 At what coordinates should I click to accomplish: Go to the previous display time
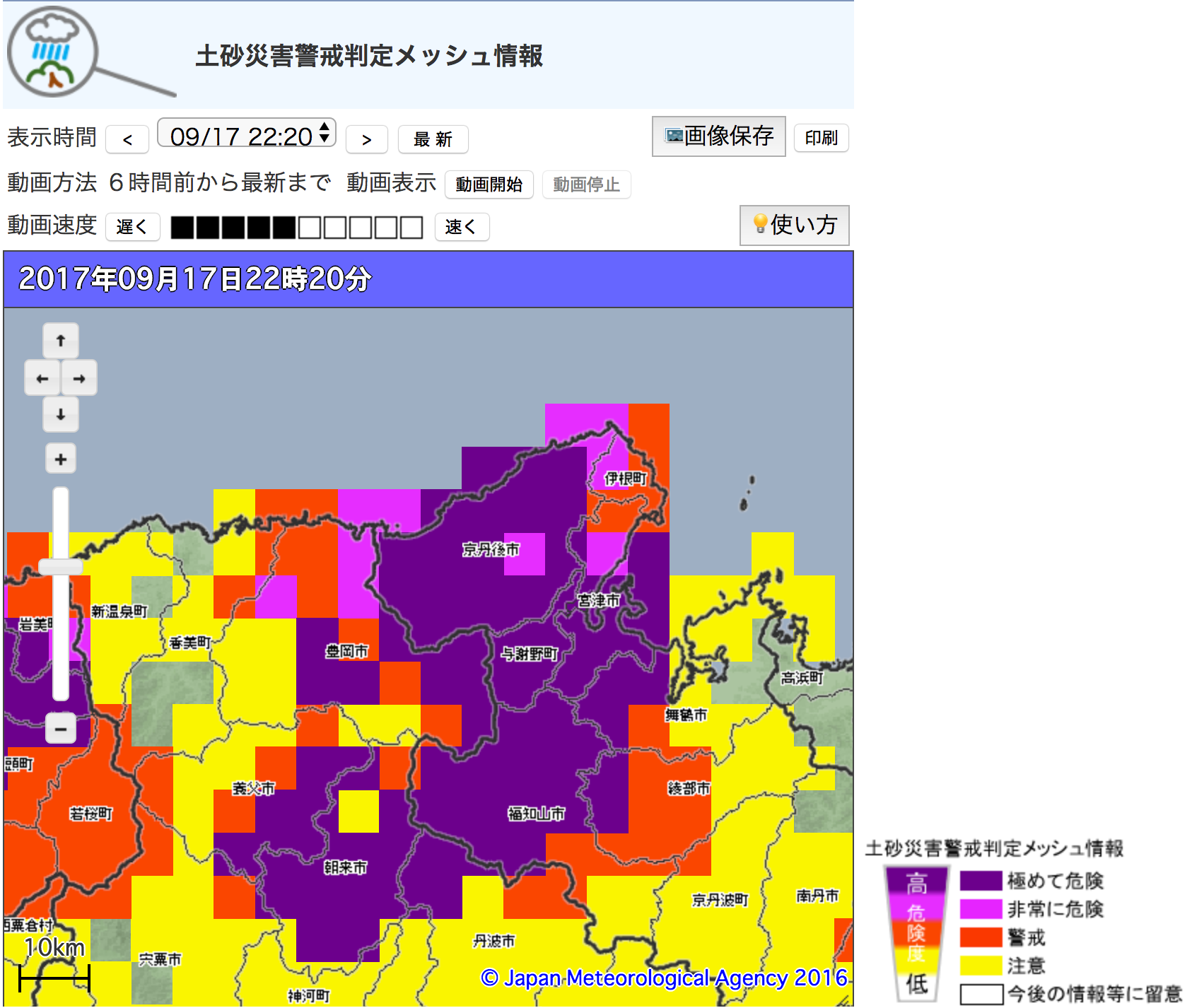(x=127, y=139)
